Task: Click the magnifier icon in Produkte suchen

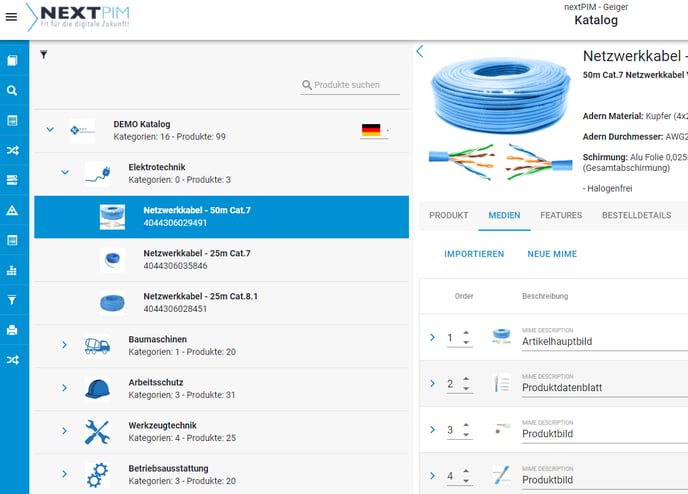Action: tap(307, 85)
